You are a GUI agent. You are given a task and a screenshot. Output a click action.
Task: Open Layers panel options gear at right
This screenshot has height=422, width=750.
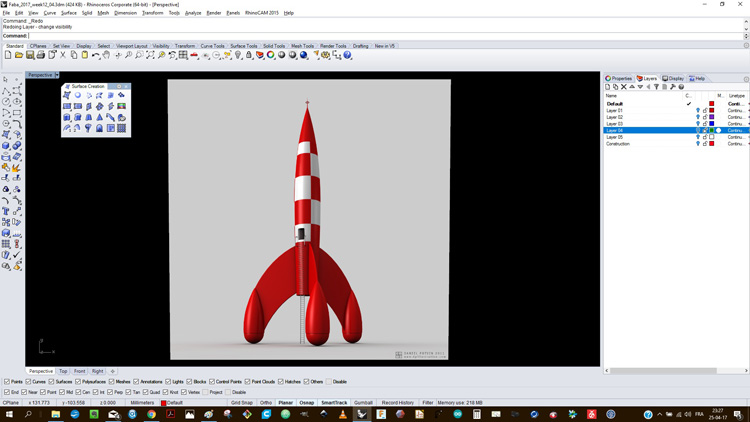(x=746, y=79)
